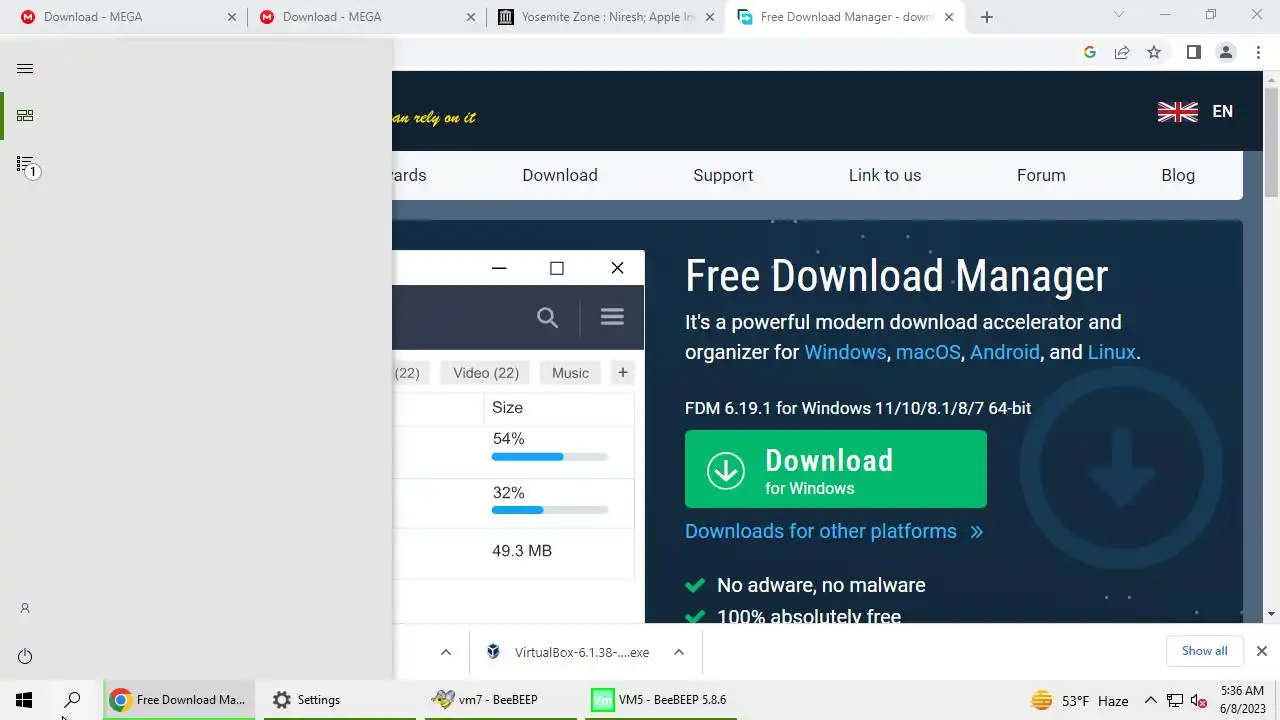
Task: Click the Windows Start button
Action: (24, 700)
